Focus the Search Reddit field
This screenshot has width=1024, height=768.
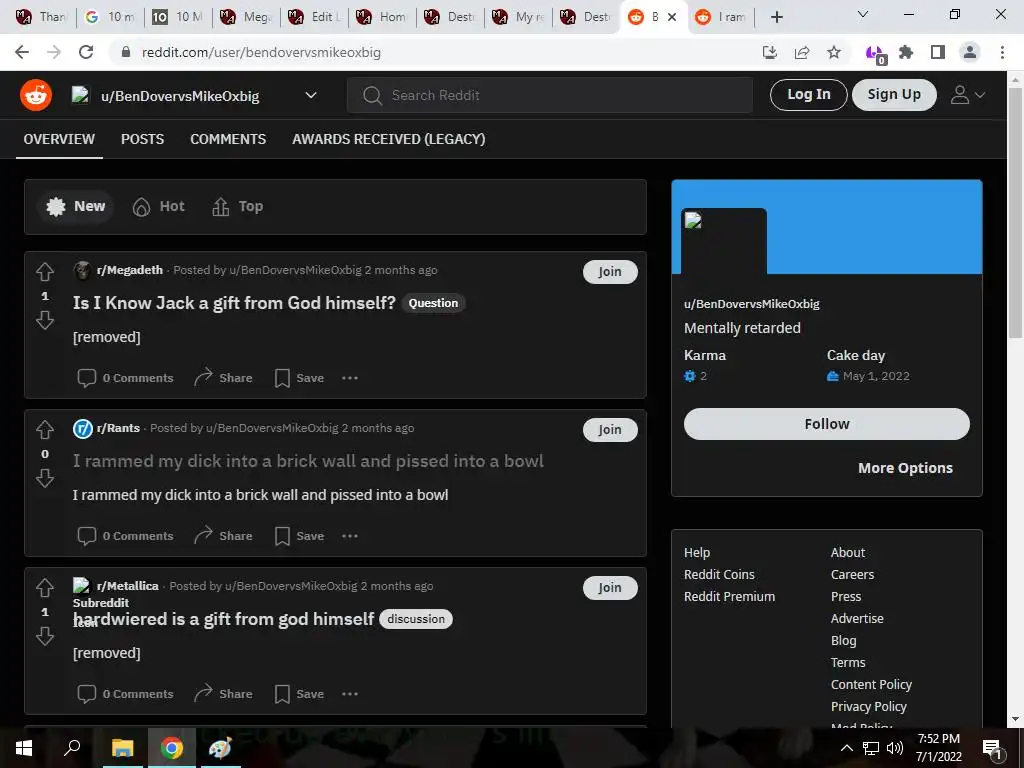550,95
